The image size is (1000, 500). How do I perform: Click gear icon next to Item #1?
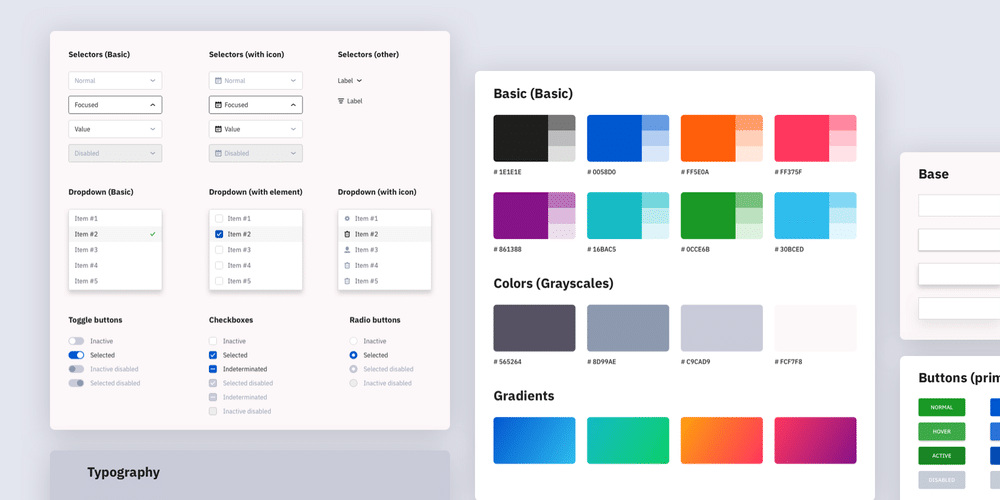[347, 218]
